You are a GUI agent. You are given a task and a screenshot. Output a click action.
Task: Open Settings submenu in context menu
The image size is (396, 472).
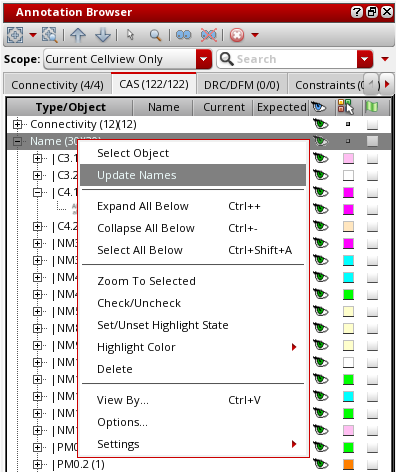pyautogui.click(x=193, y=444)
